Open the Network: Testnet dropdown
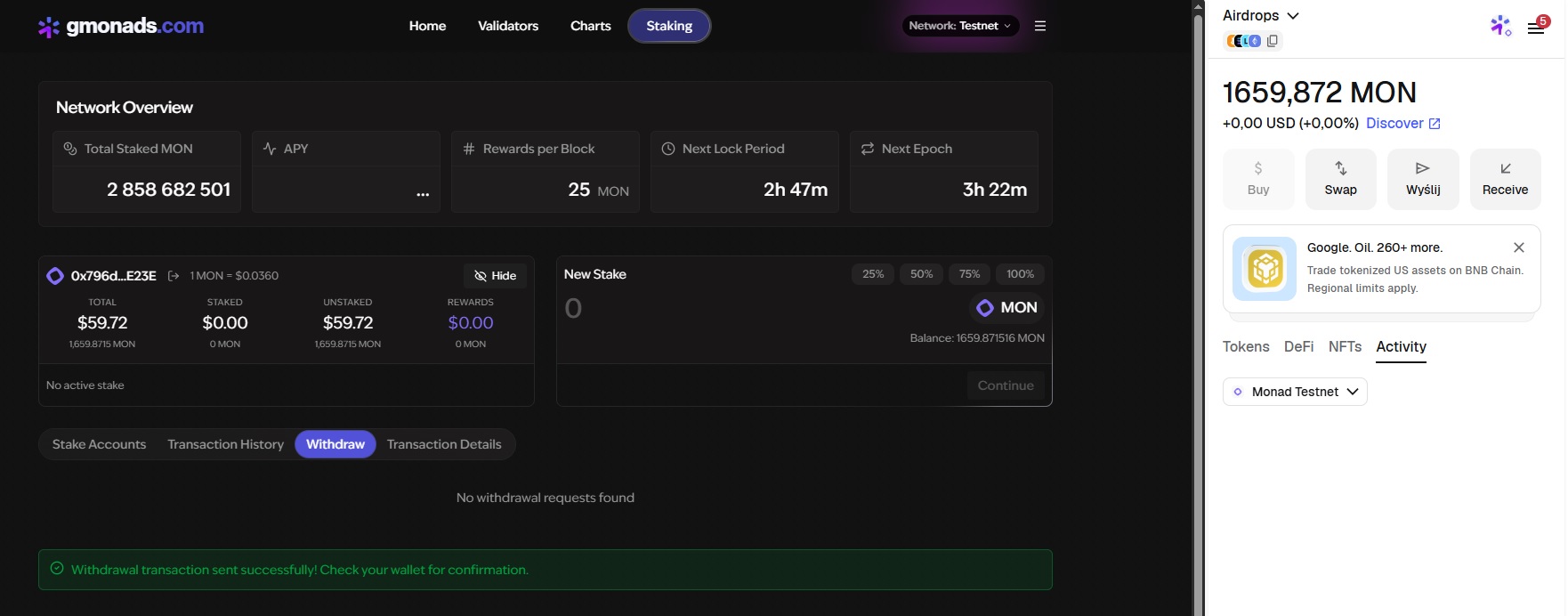The image size is (1568, 616). (x=959, y=26)
